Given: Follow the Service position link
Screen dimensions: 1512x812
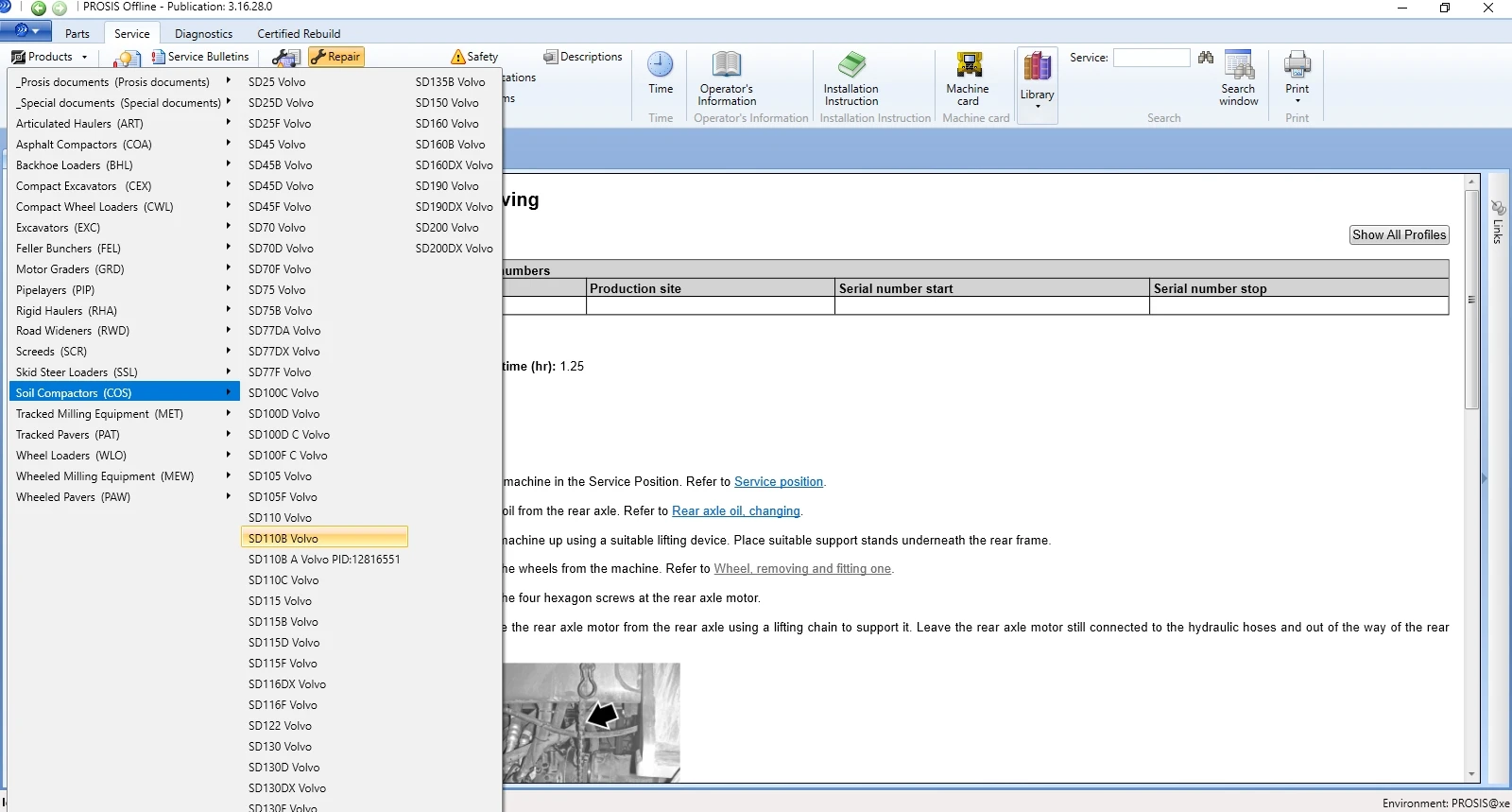Looking at the screenshot, I should tap(779, 482).
